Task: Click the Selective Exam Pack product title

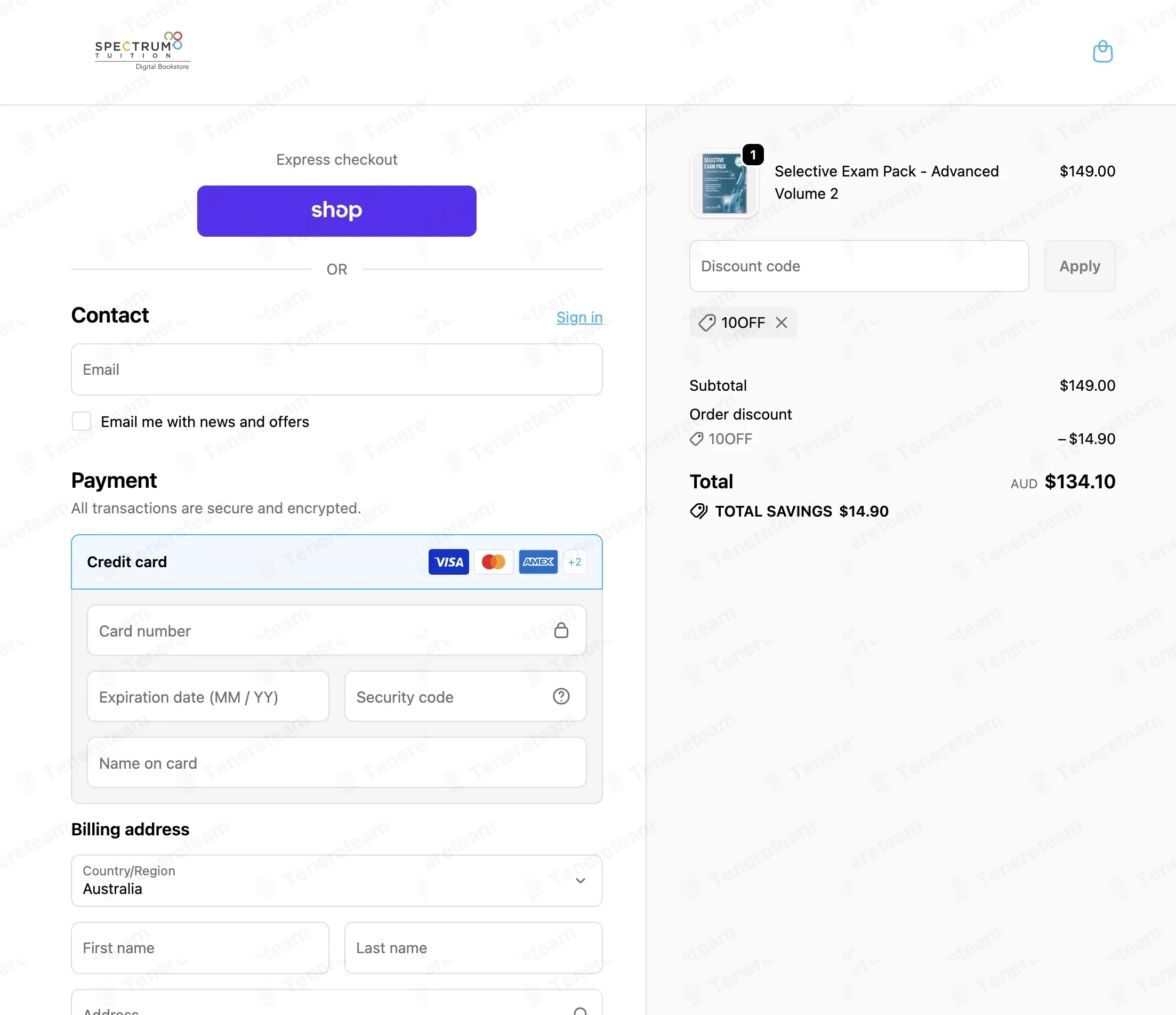Action: tap(887, 182)
